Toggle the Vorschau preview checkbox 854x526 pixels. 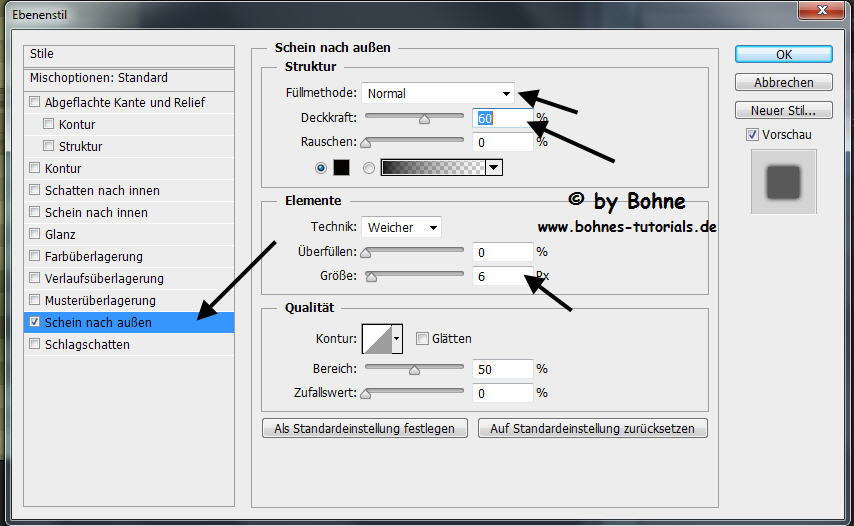click(752, 135)
